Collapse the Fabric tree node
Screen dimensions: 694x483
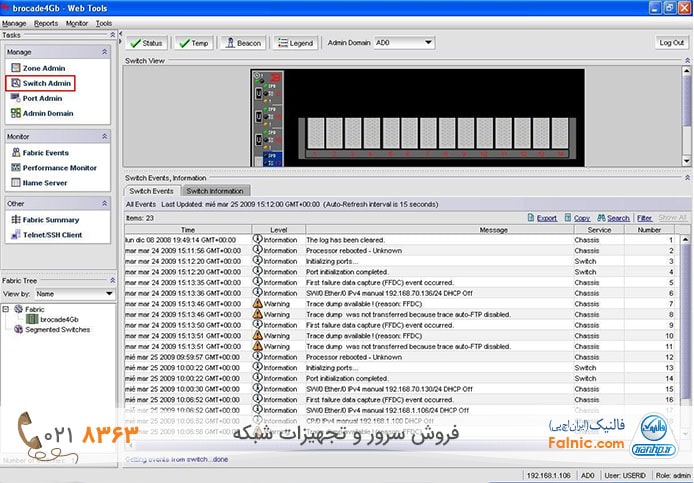(x=6, y=309)
